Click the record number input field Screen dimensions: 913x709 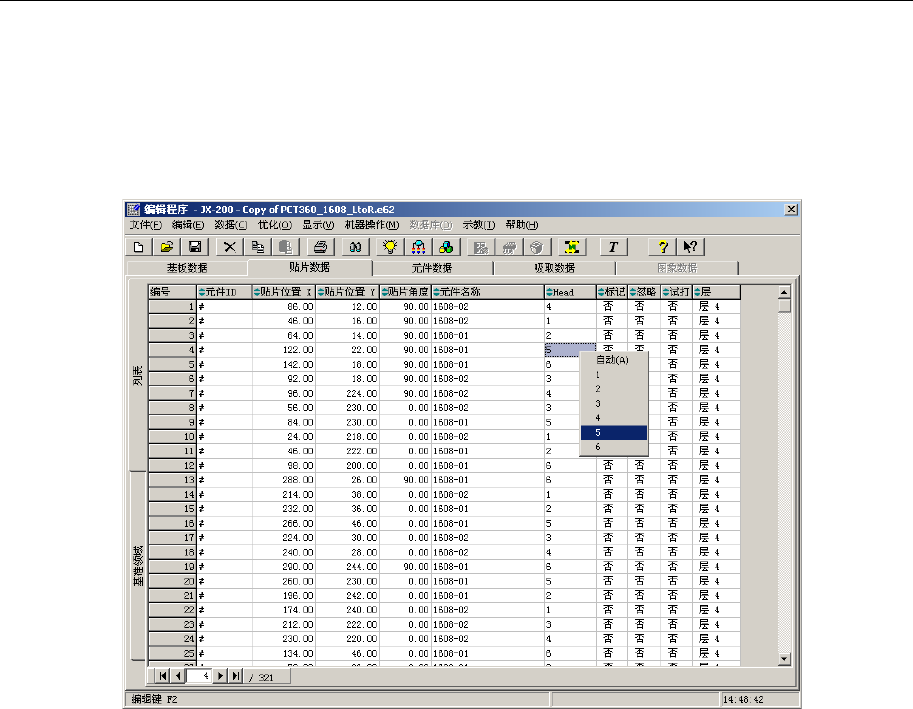(x=199, y=676)
